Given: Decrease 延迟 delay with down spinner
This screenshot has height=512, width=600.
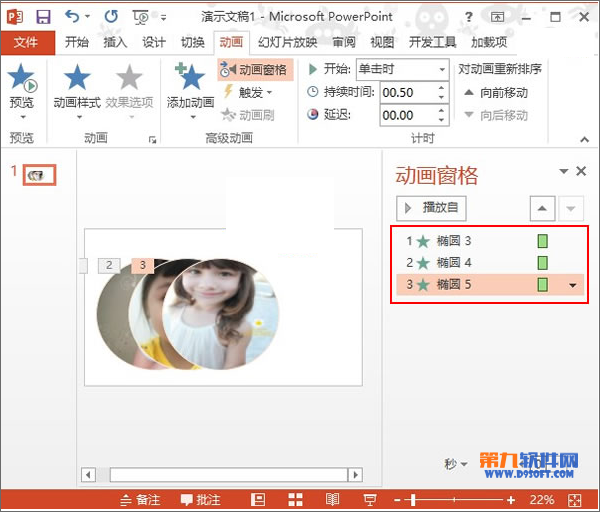Looking at the screenshot, I should click(x=442, y=120).
